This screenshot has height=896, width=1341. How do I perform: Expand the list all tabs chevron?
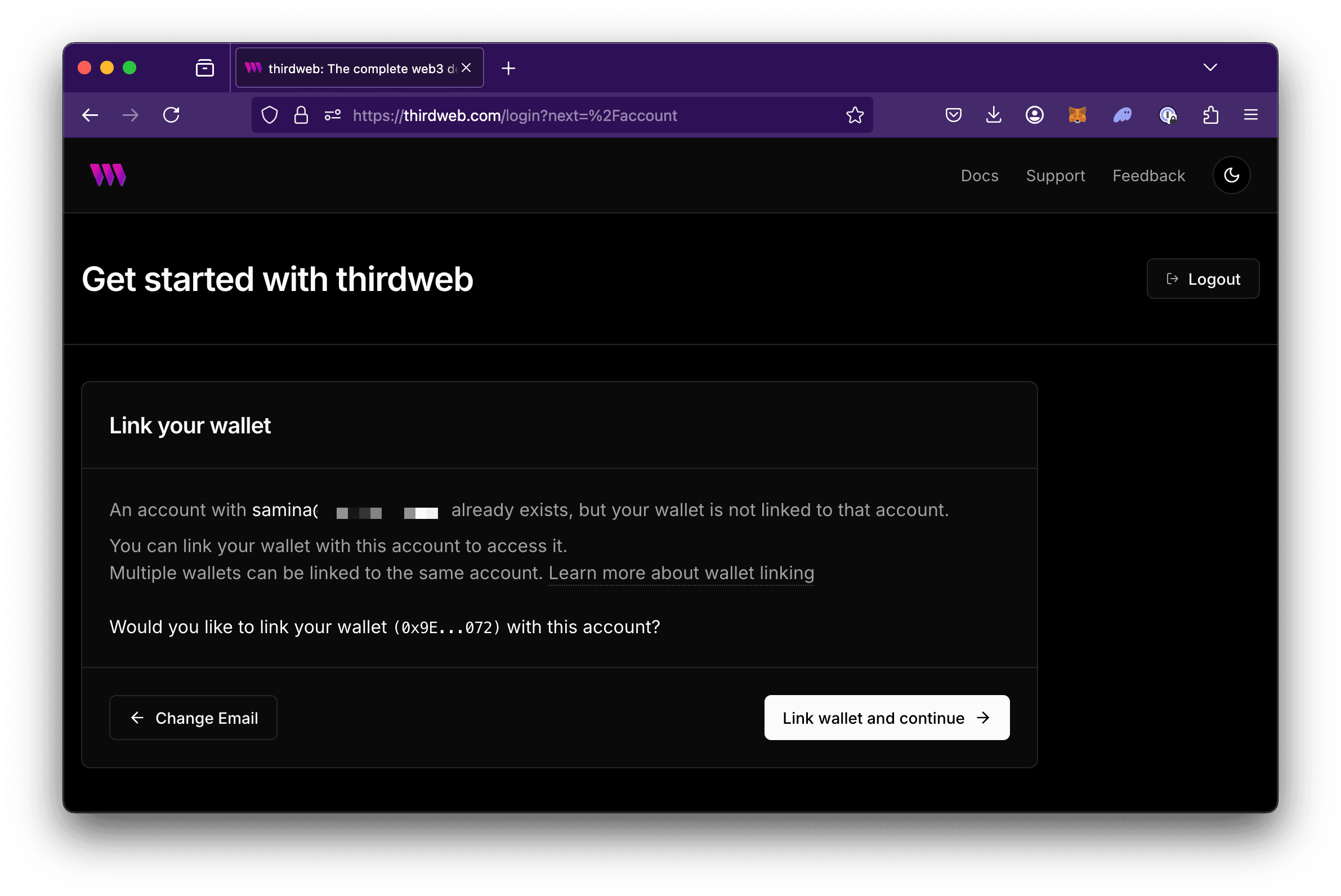1209,68
